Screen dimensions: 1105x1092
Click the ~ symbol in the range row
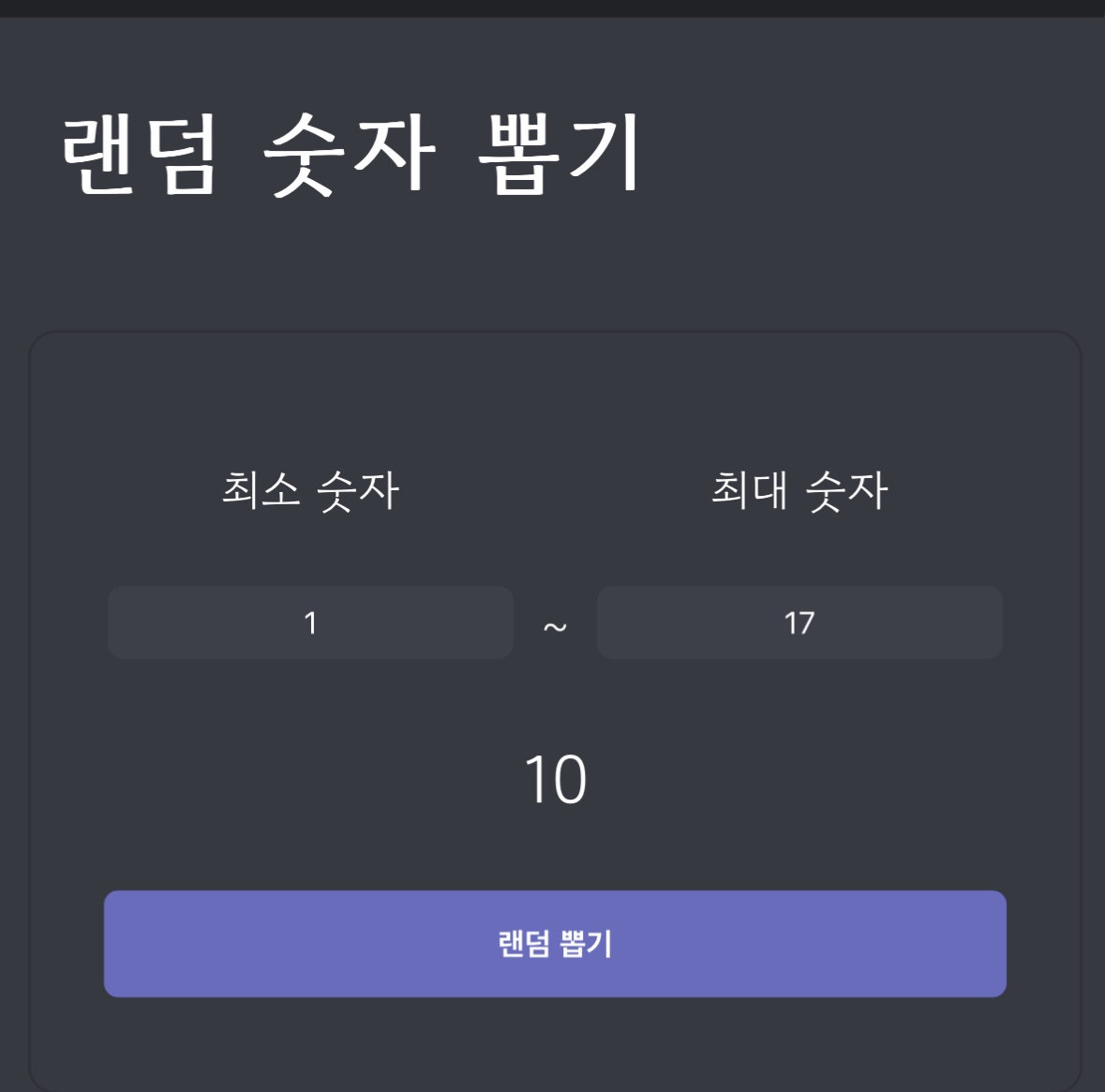pos(555,626)
